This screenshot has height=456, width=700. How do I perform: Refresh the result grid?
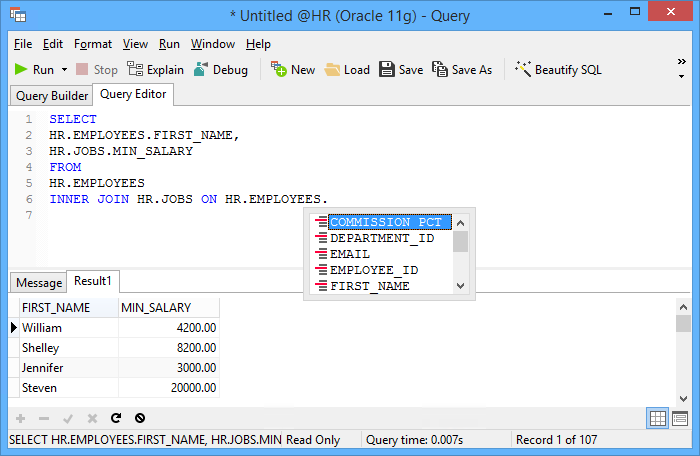(116, 418)
